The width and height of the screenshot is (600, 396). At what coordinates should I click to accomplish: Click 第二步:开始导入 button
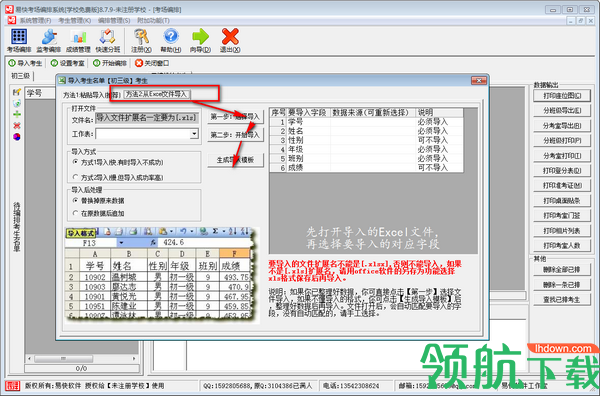coord(235,135)
